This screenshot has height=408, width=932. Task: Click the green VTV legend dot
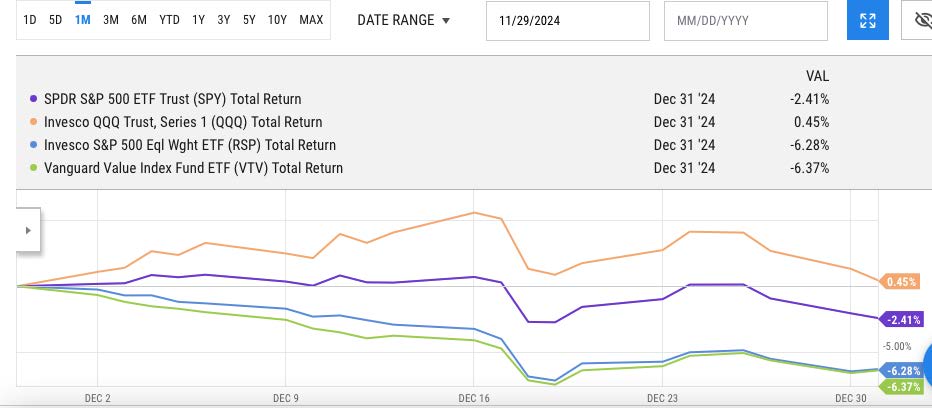[x=33, y=168]
